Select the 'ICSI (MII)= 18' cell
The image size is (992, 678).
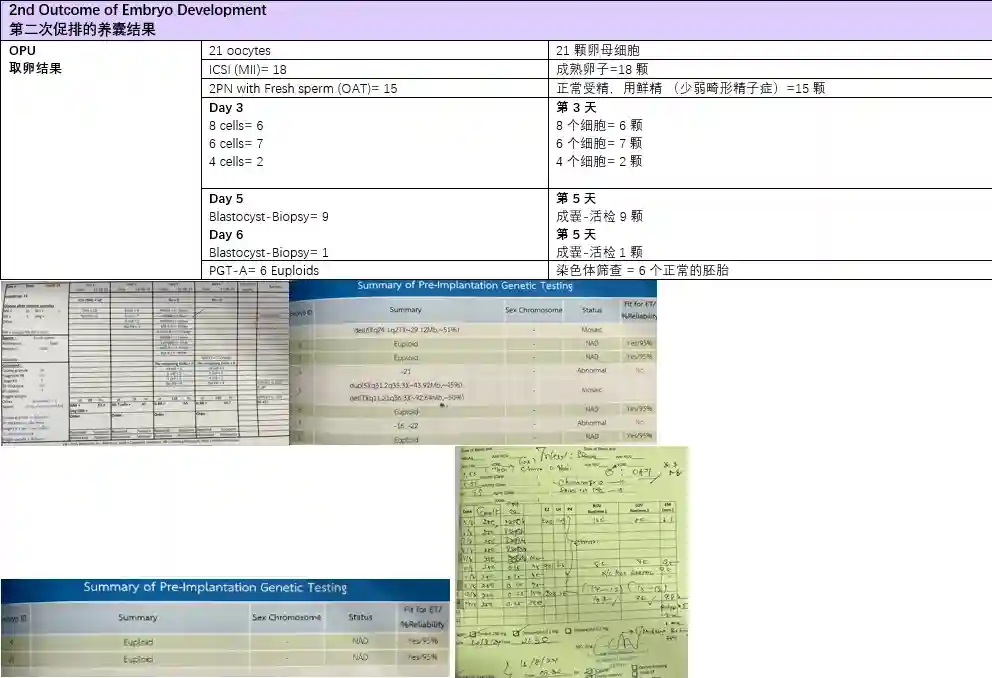click(247, 70)
